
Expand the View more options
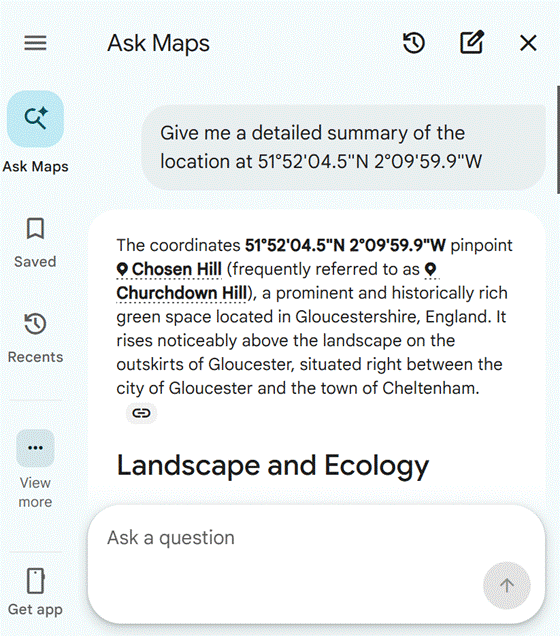[x=35, y=448]
